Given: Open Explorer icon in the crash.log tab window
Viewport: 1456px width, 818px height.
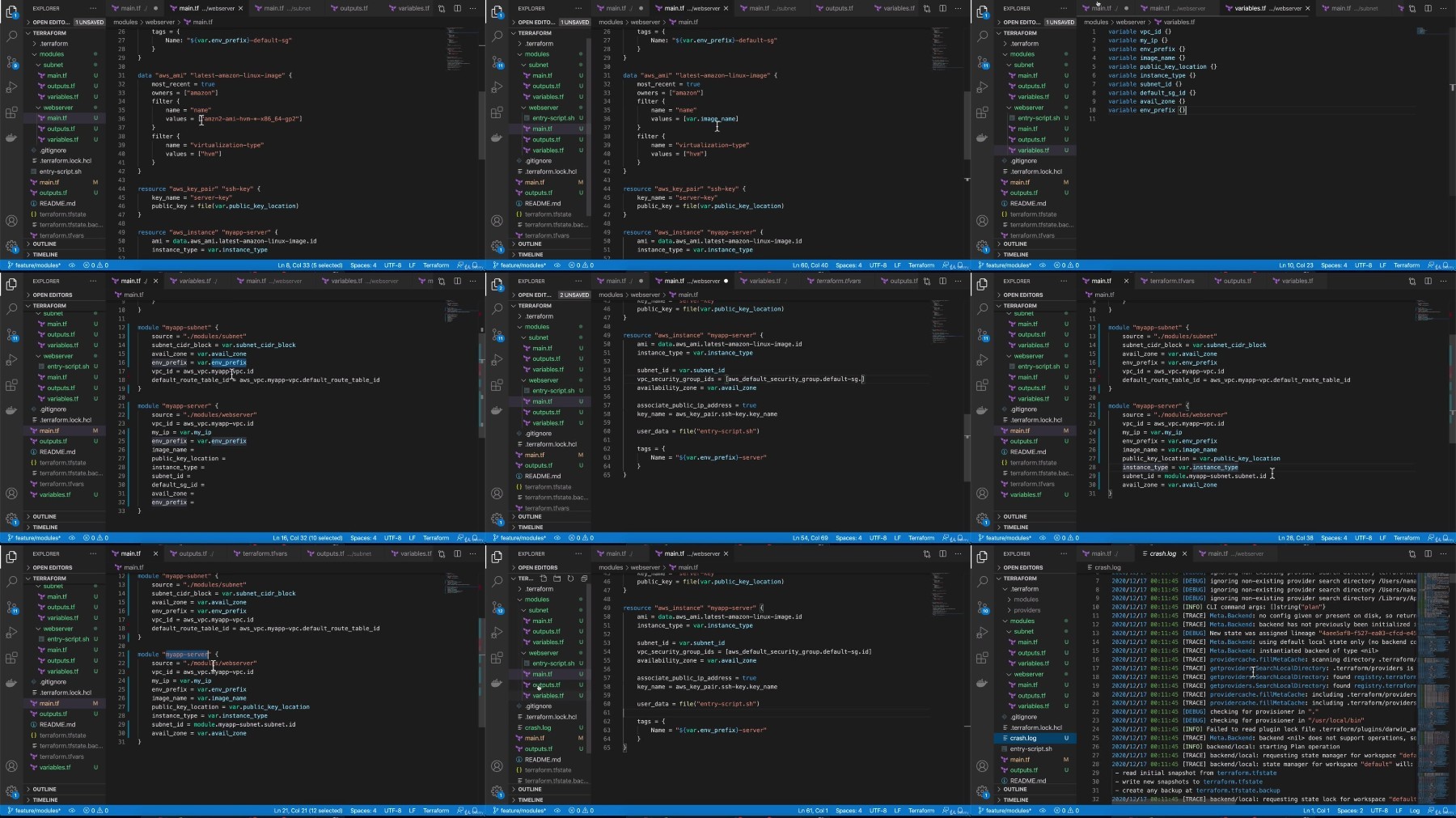Looking at the screenshot, I should [x=982, y=557].
